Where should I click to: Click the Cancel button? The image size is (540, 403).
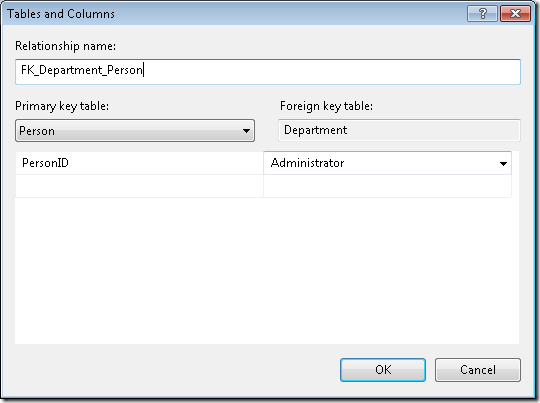[478, 370]
